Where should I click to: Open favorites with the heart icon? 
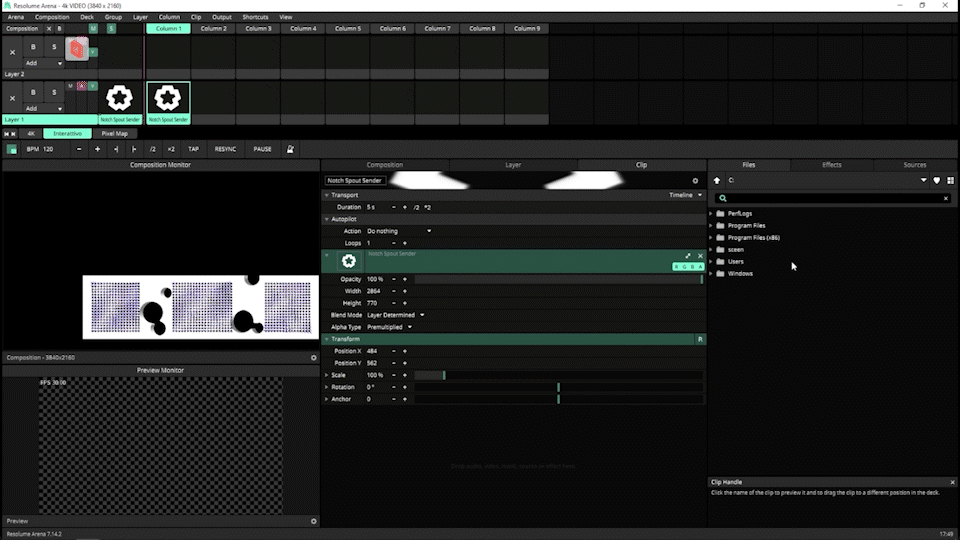click(x=936, y=181)
